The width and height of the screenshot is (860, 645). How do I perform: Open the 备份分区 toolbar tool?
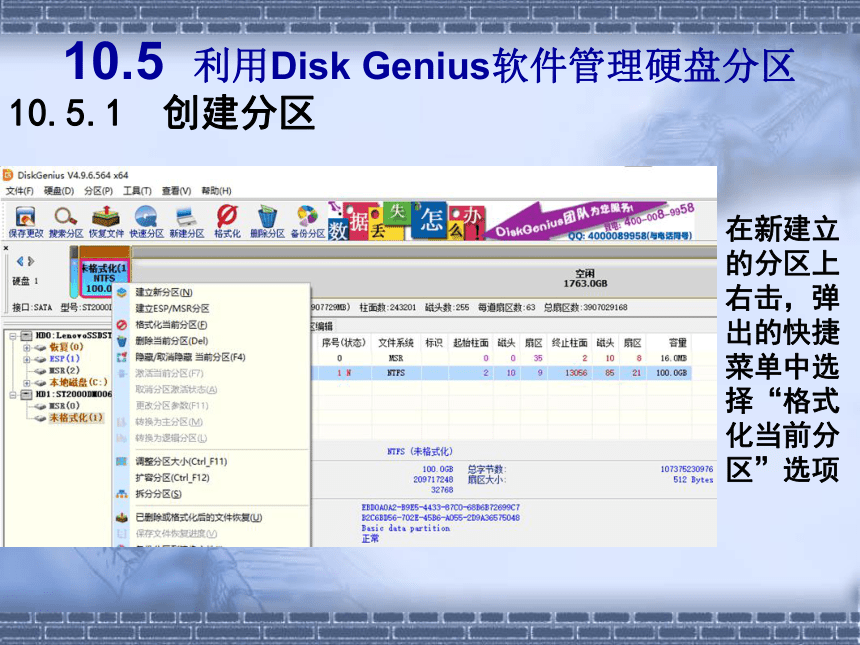click(x=308, y=222)
